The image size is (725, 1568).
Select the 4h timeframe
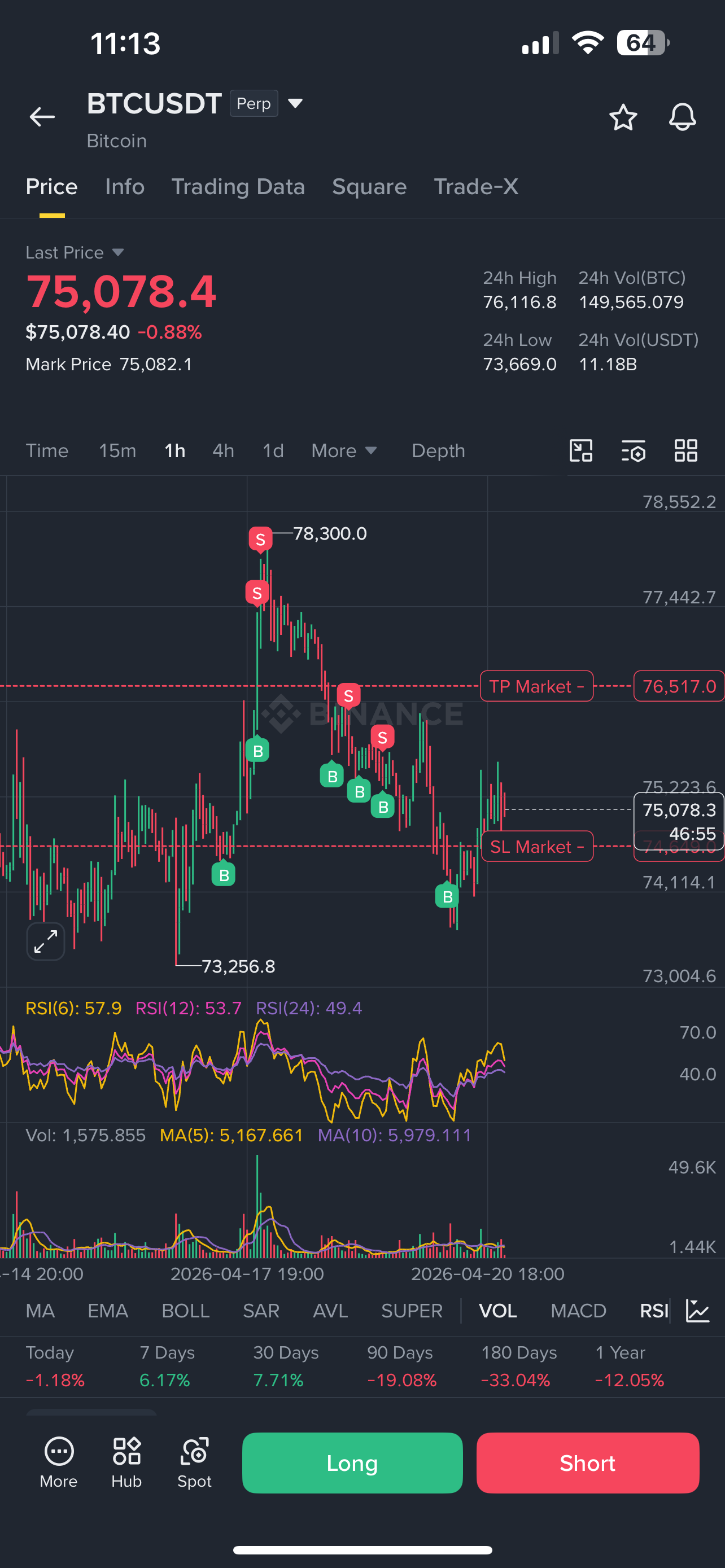click(x=224, y=451)
